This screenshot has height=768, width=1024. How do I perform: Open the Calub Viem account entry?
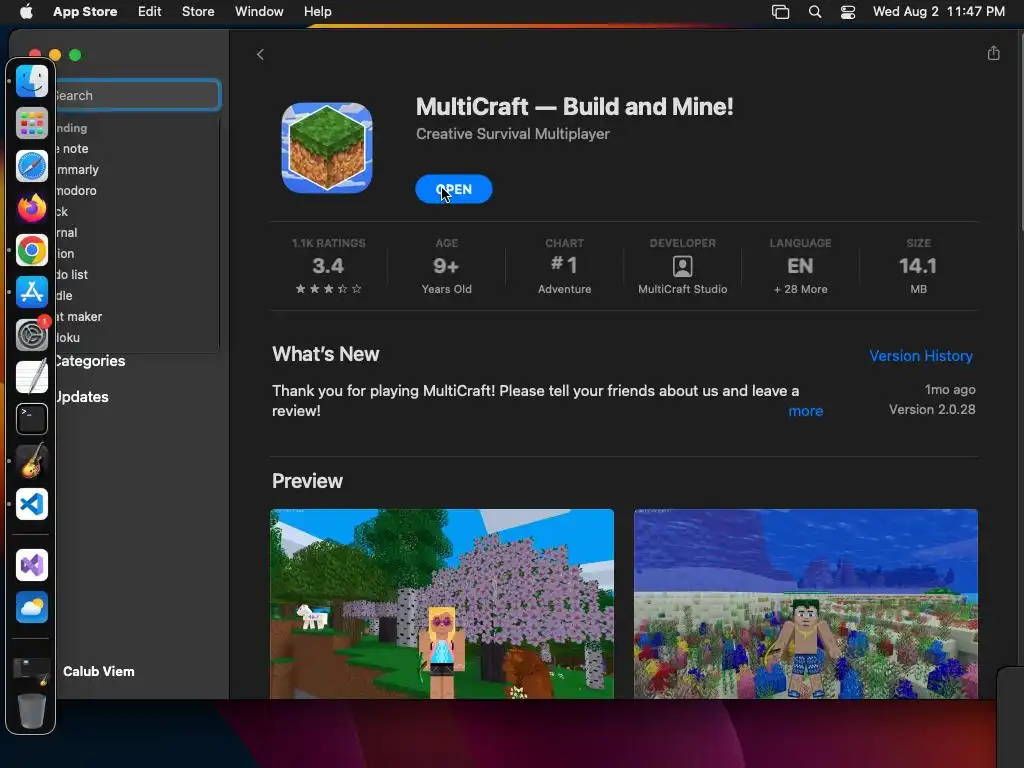coord(99,671)
